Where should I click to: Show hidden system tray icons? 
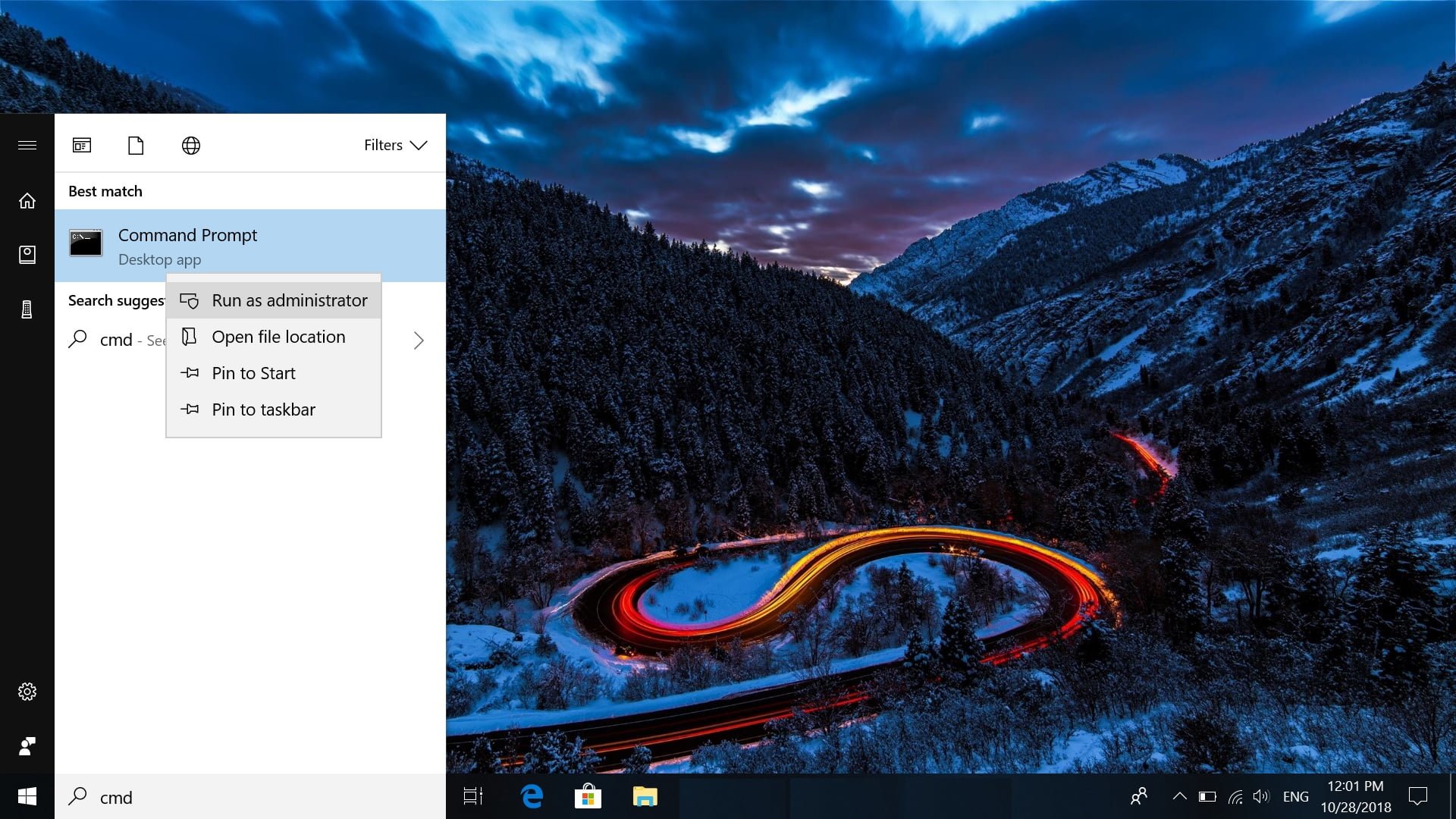tap(1179, 796)
